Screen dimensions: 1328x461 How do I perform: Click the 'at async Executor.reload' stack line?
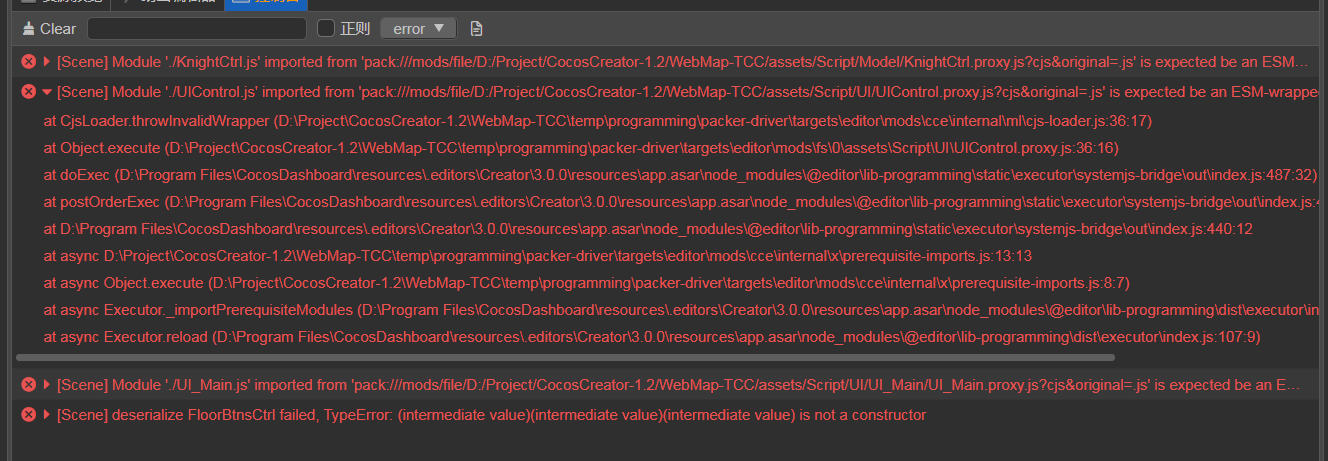coord(652,337)
